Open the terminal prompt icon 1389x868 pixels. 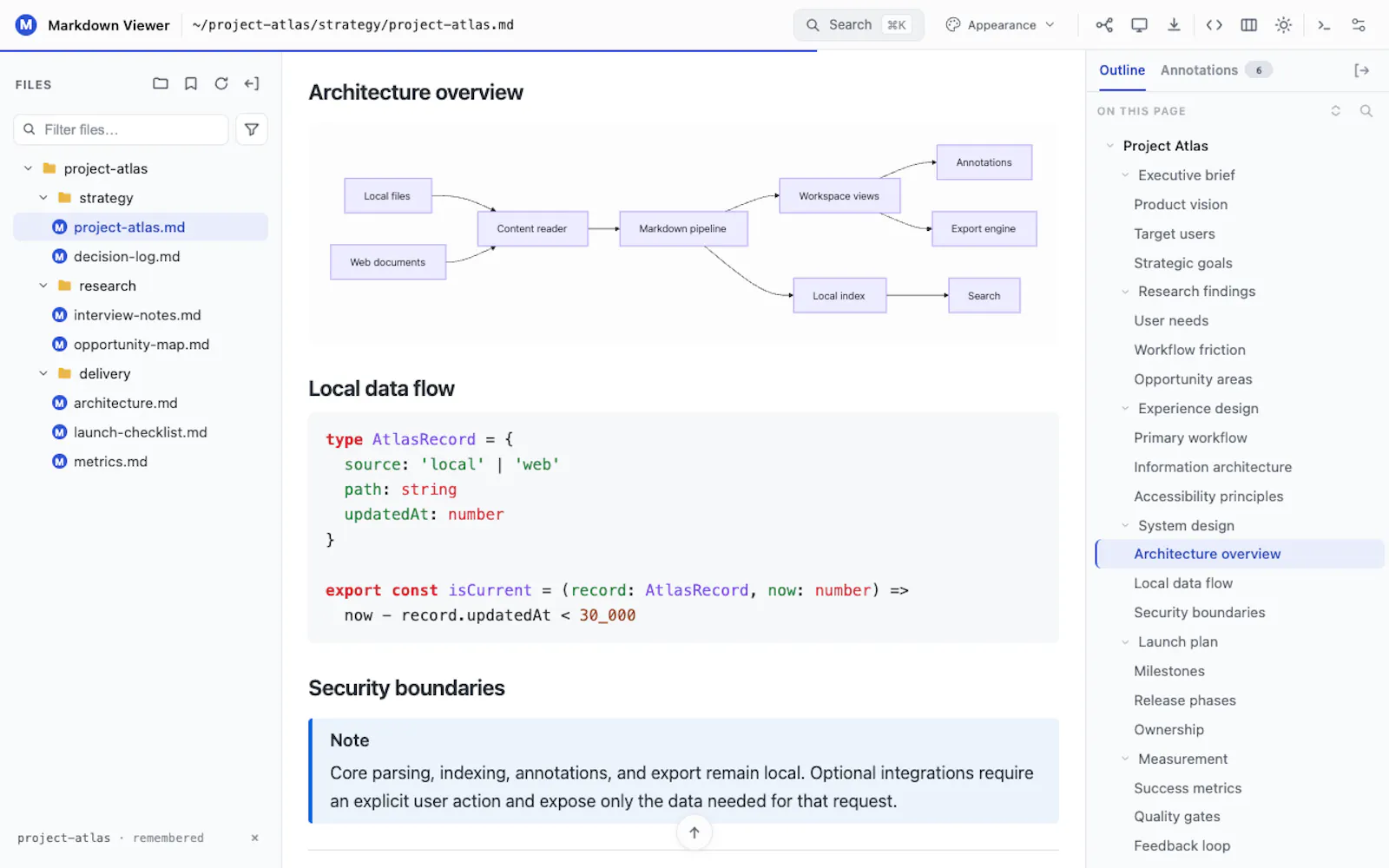[1324, 25]
